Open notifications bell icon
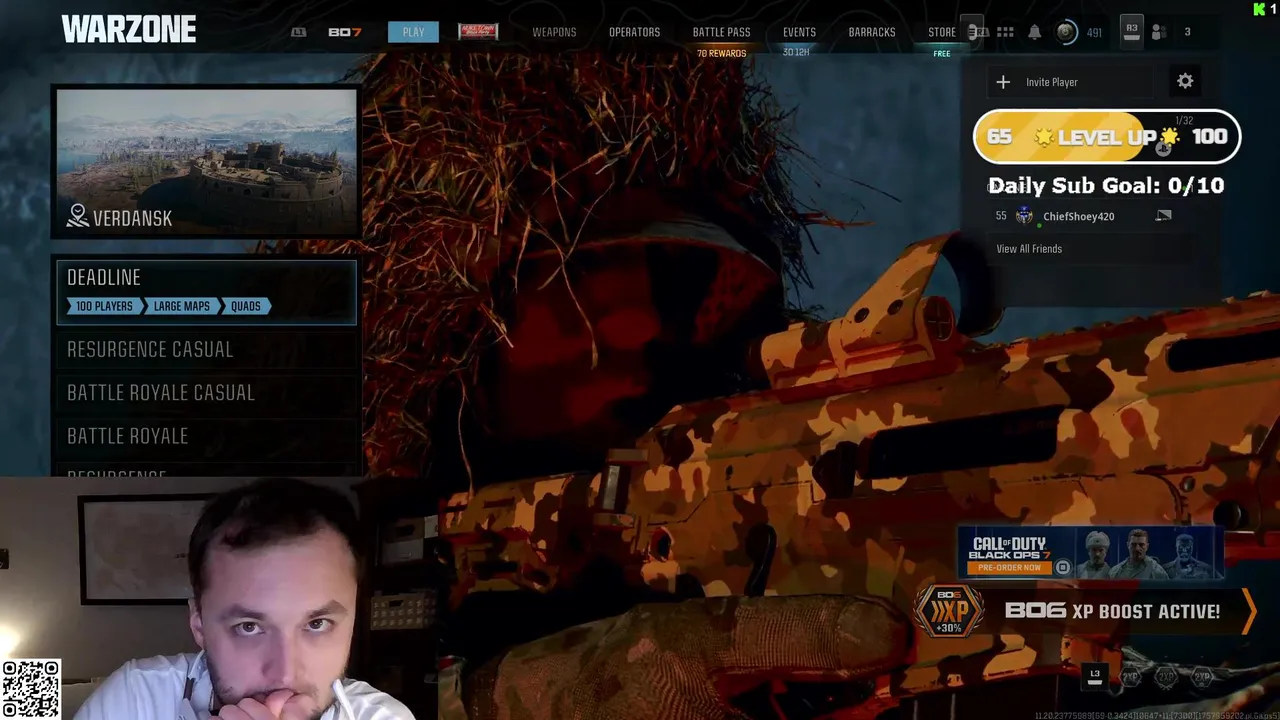This screenshot has height=720, width=1280. 1035,32
